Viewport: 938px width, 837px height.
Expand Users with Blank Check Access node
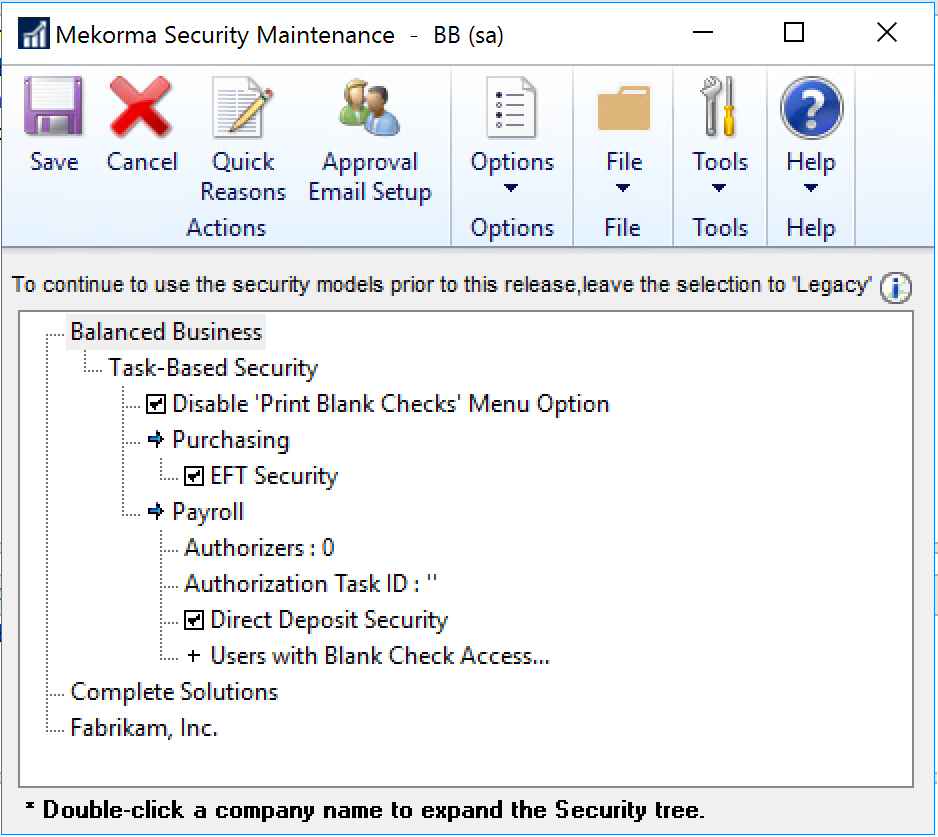pyautogui.click(x=194, y=657)
